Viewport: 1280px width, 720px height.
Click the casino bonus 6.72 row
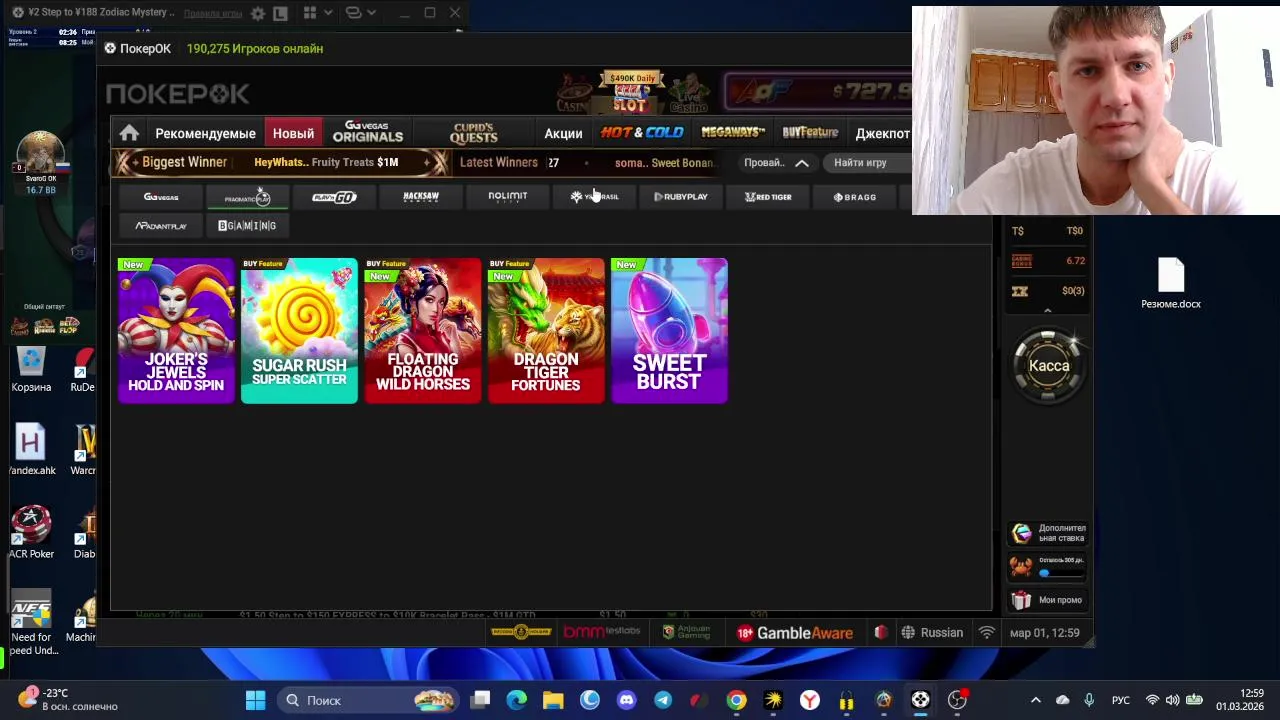pyautogui.click(x=1047, y=261)
